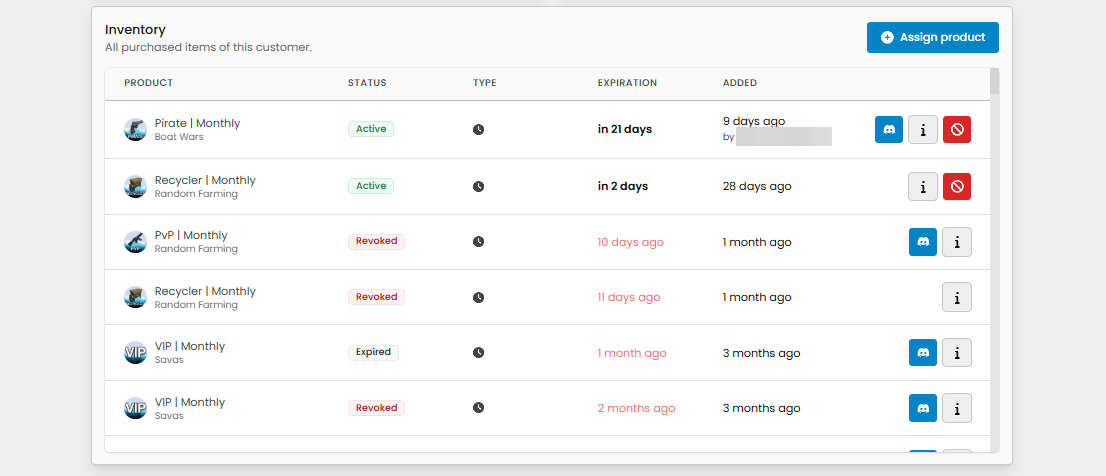Show info for Pirate Monthly product
The height and width of the screenshot is (476, 1106).
922,130
